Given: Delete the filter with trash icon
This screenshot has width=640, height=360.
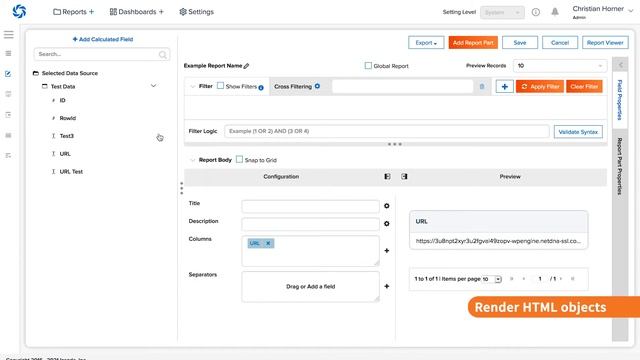Looking at the screenshot, I should pyautogui.click(x=482, y=87).
